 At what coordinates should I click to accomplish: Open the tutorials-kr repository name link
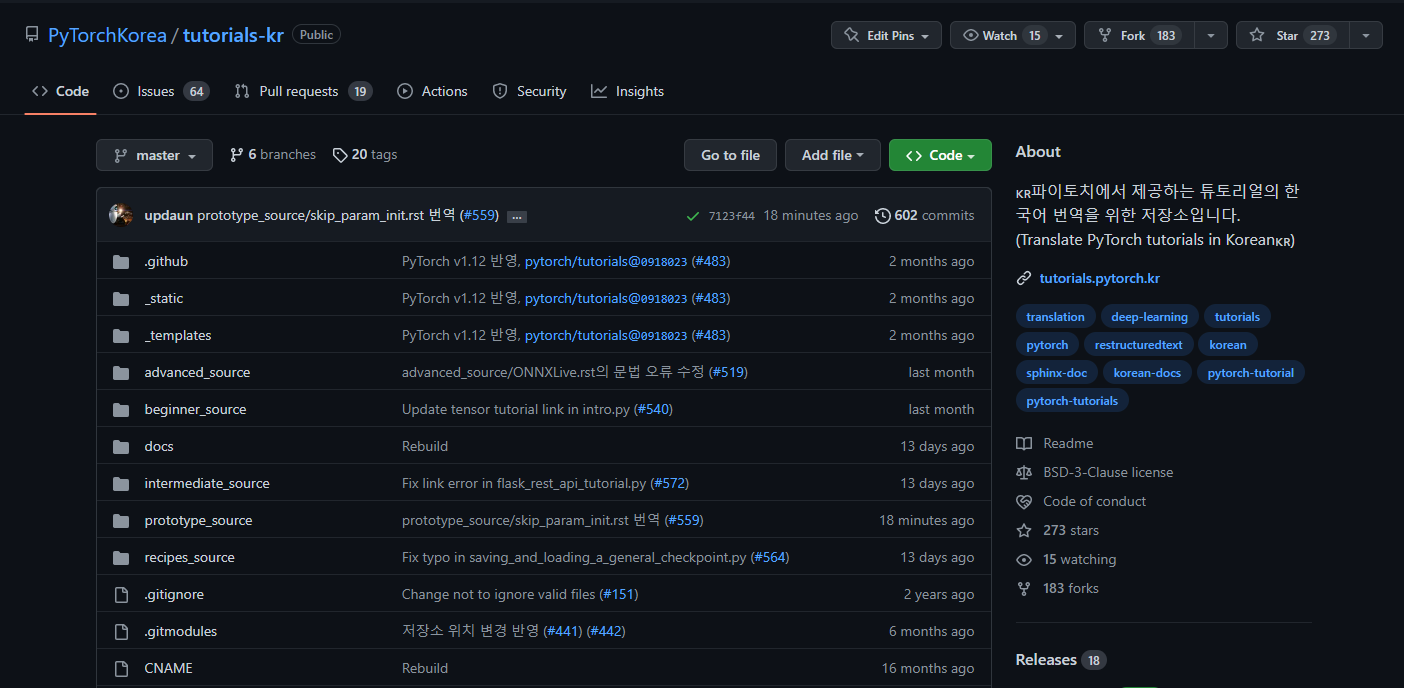233,35
